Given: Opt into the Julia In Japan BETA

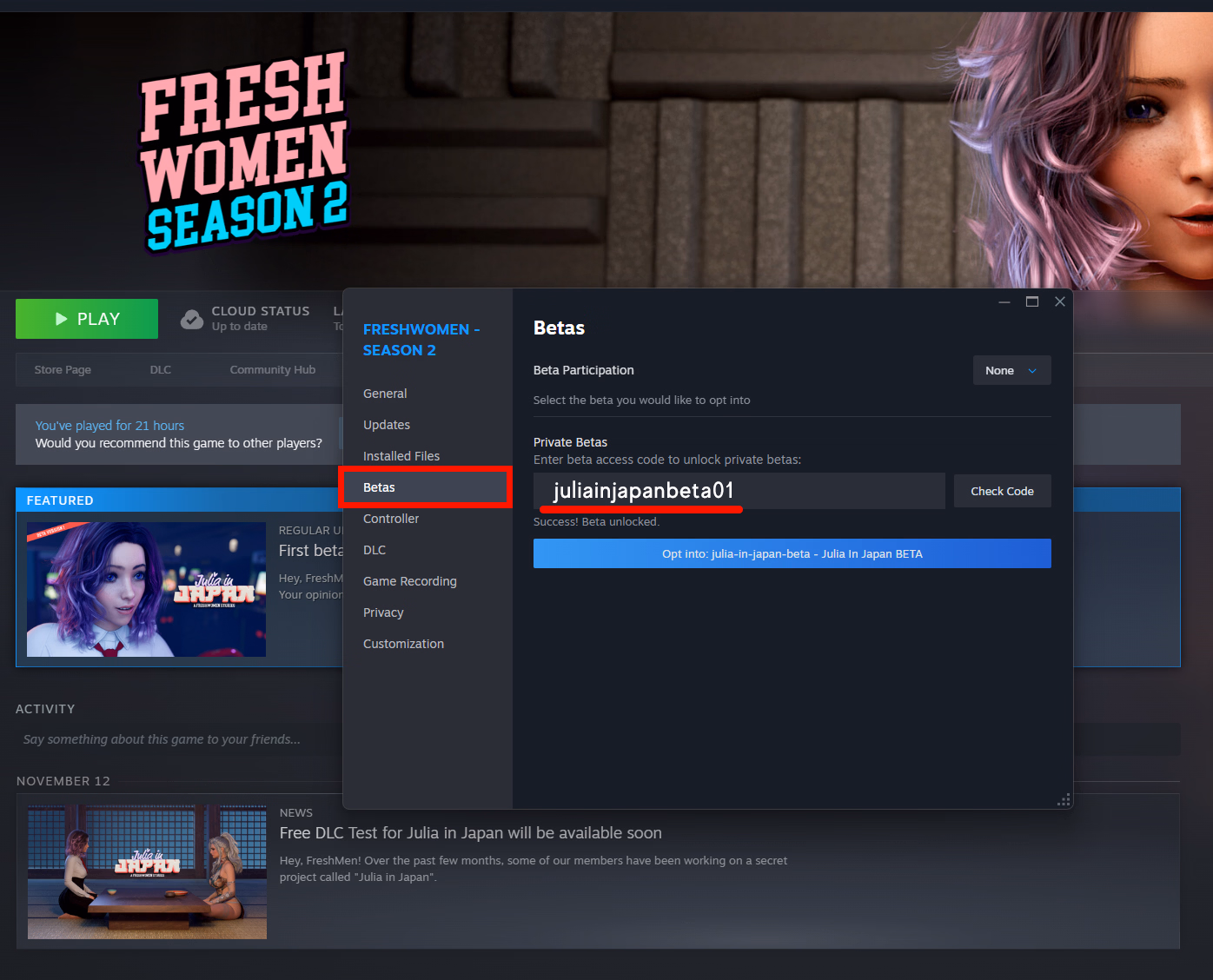Looking at the screenshot, I should click(792, 553).
